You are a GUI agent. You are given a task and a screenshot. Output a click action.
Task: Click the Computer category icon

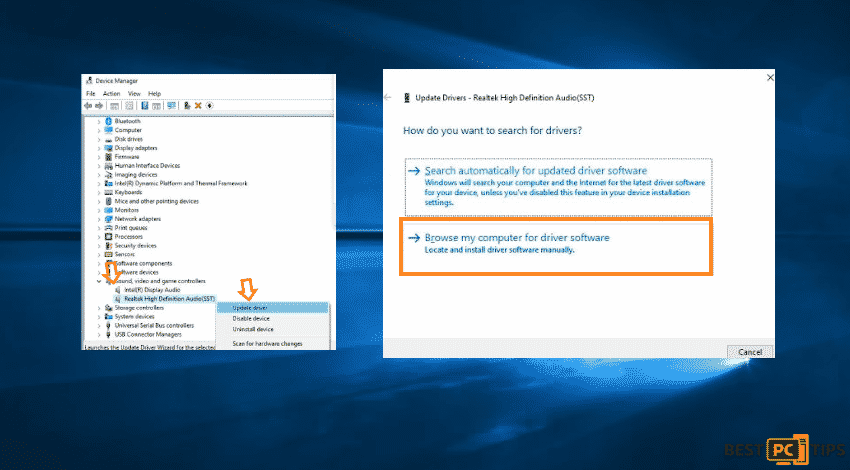(108, 130)
